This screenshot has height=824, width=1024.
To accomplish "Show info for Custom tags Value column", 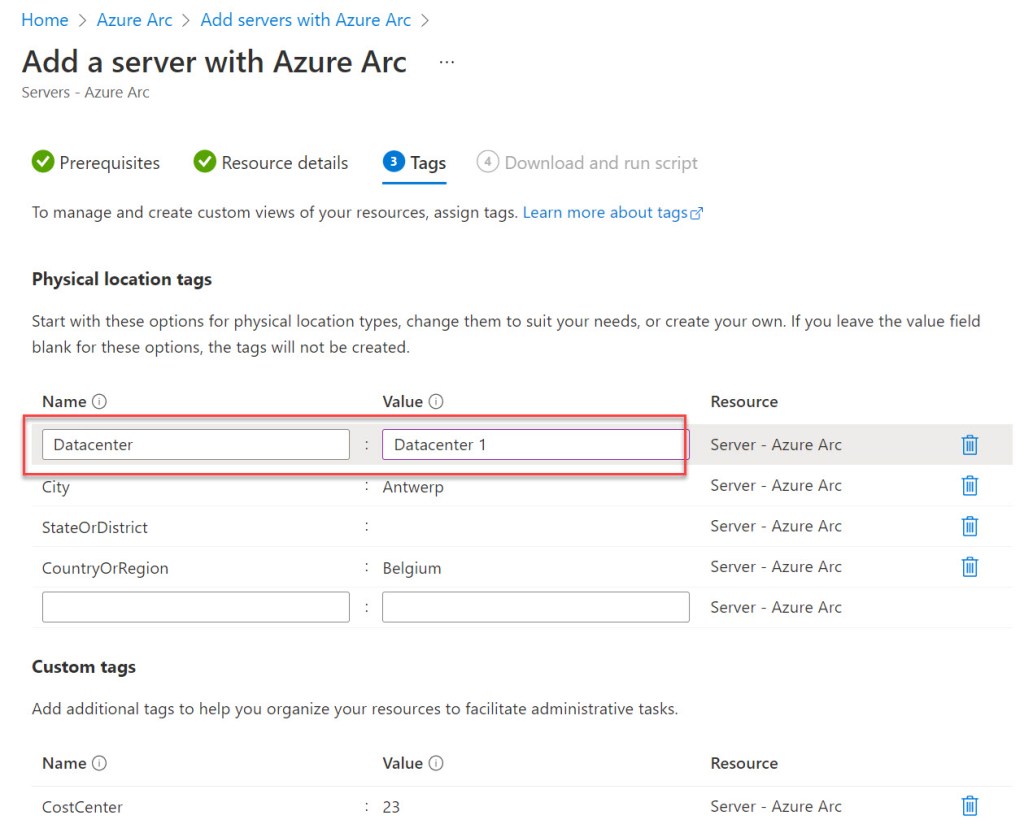I will tap(436, 763).
